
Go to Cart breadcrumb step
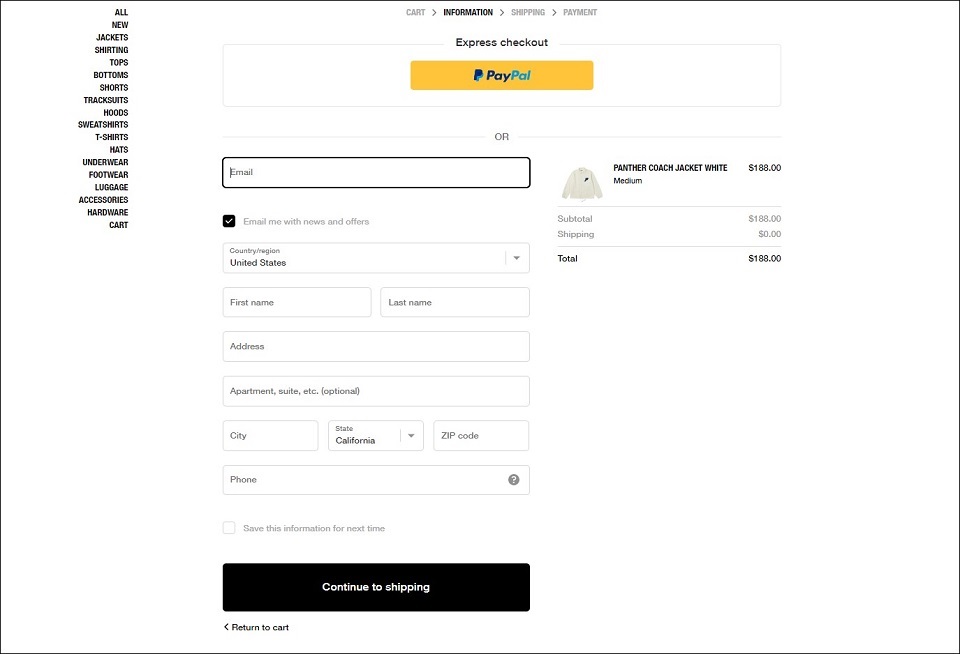tap(415, 12)
